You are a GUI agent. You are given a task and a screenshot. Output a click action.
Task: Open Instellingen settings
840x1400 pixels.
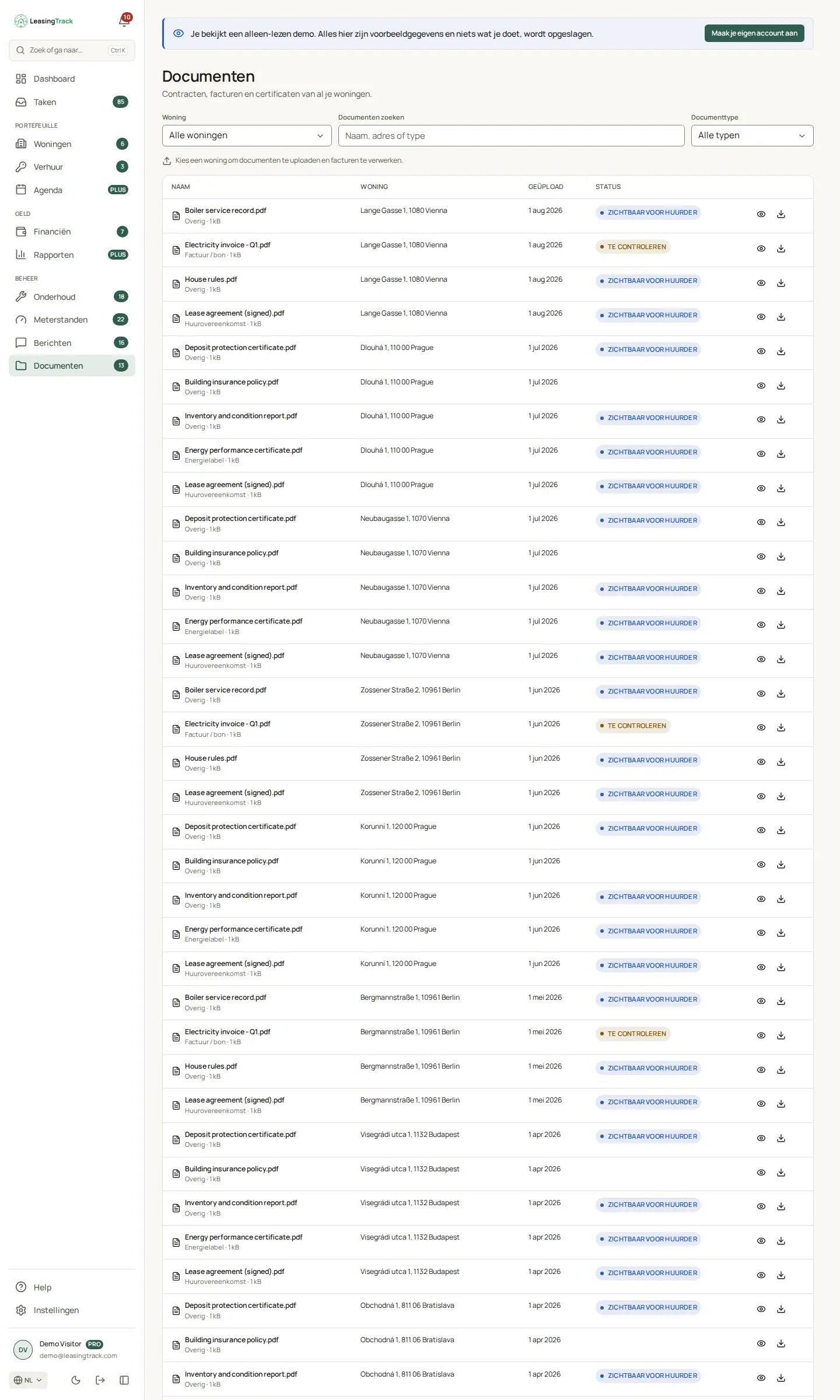(x=72, y=1310)
